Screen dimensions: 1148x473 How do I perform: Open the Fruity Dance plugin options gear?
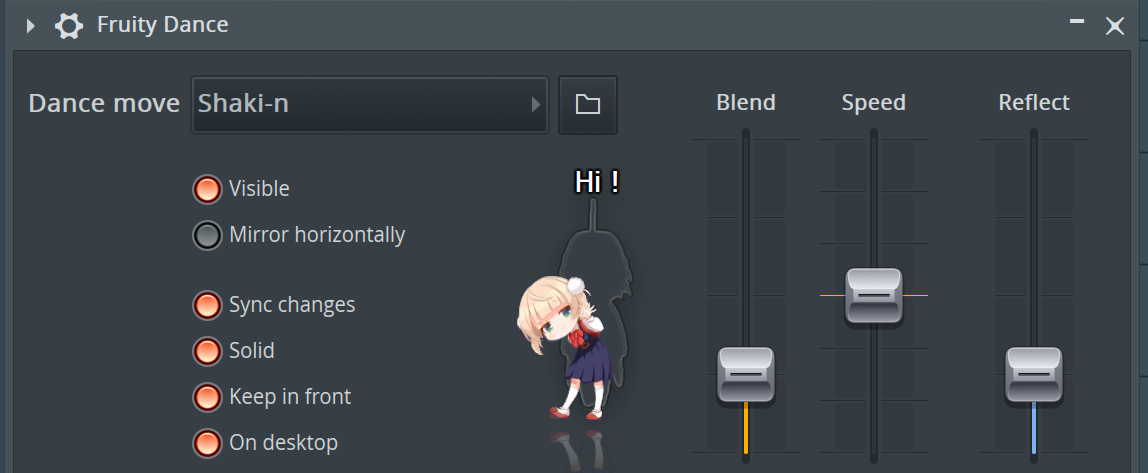pyautogui.click(x=69, y=26)
